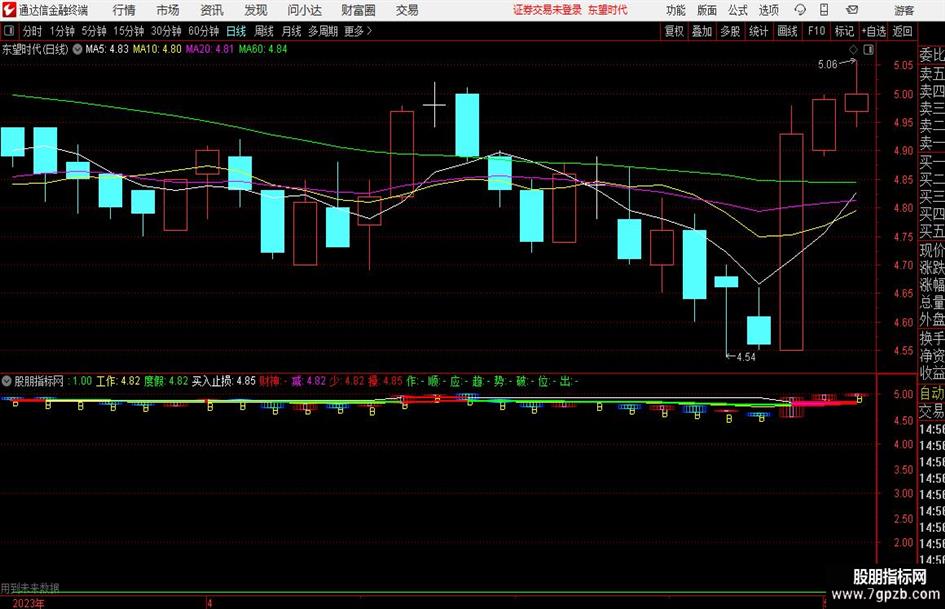The height and width of the screenshot is (609, 945).
Task: Open the 发现 menu
Action: [x=256, y=10]
